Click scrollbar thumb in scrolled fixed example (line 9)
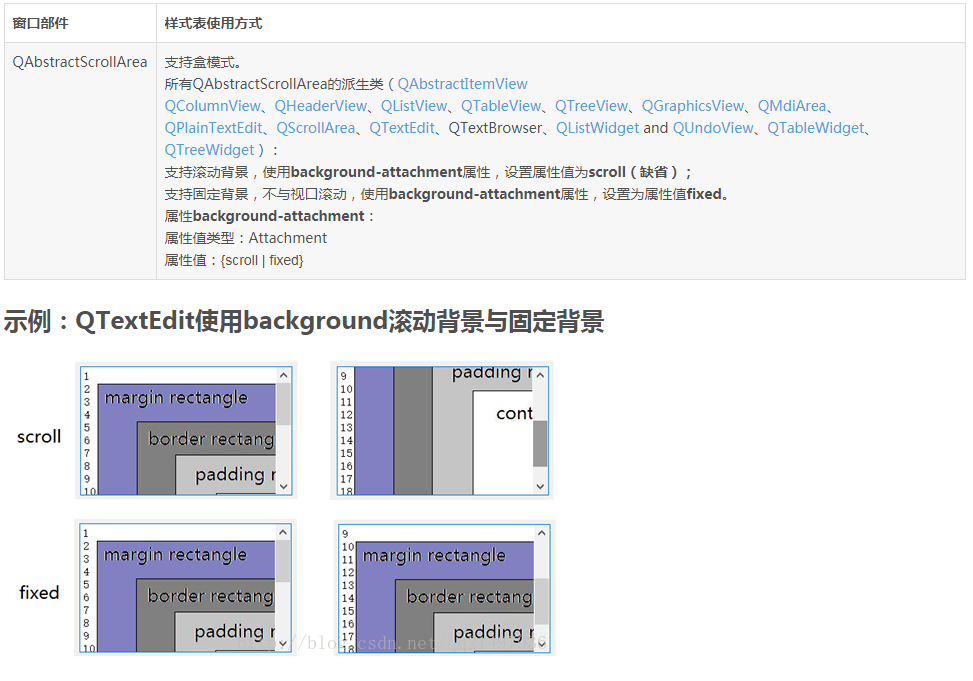973x681 pixels. pyautogui.click(x=542, y=602)
